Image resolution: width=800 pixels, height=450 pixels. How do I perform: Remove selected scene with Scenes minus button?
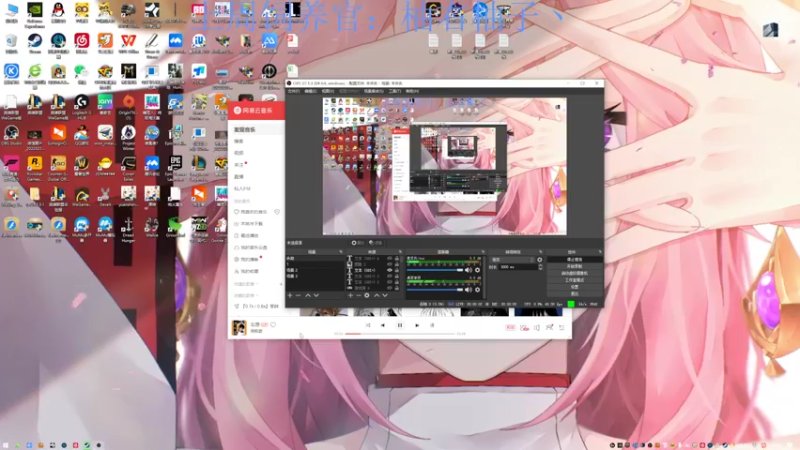click(x=298, y=295)
